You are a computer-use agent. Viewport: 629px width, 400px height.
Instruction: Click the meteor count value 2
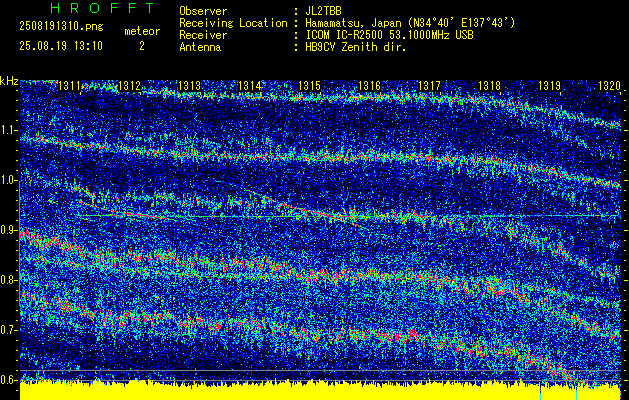(x=142, y=46)
